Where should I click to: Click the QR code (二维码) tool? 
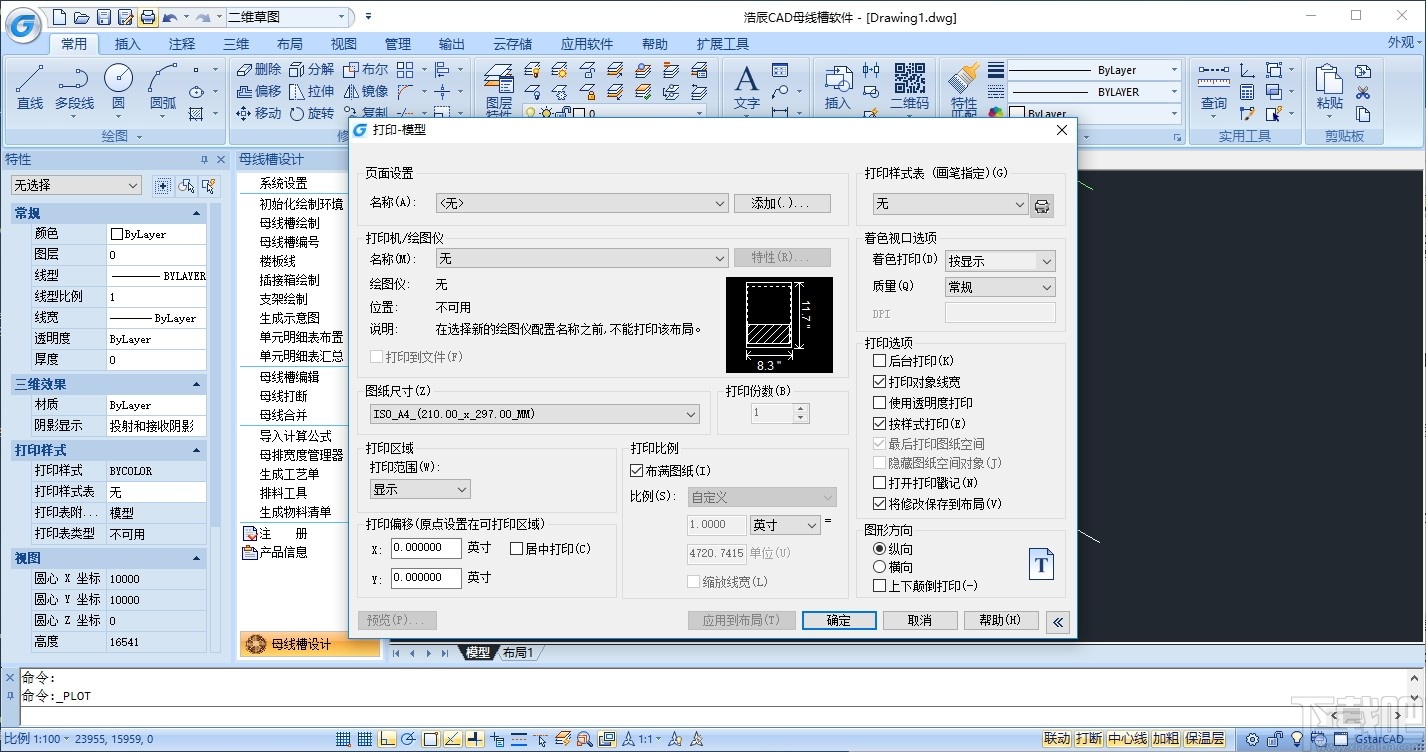click(x=909, y=87)
